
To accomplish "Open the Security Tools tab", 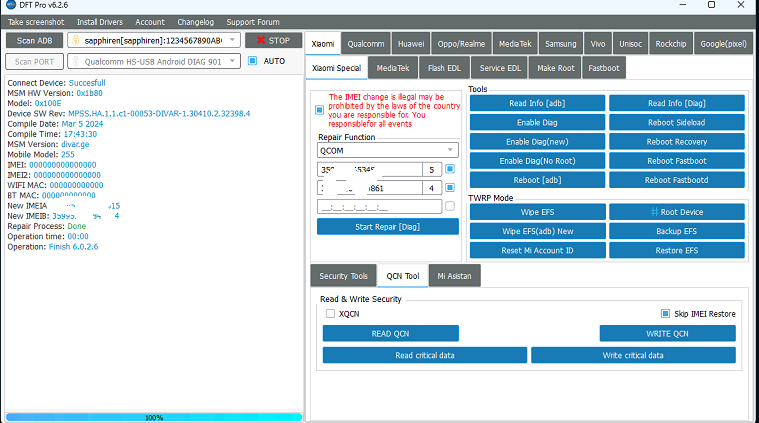I will click(343, 276).
